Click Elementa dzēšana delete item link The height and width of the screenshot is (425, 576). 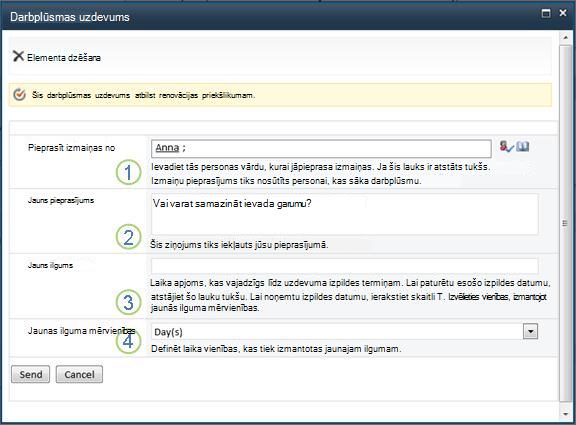tap(64, 58)
